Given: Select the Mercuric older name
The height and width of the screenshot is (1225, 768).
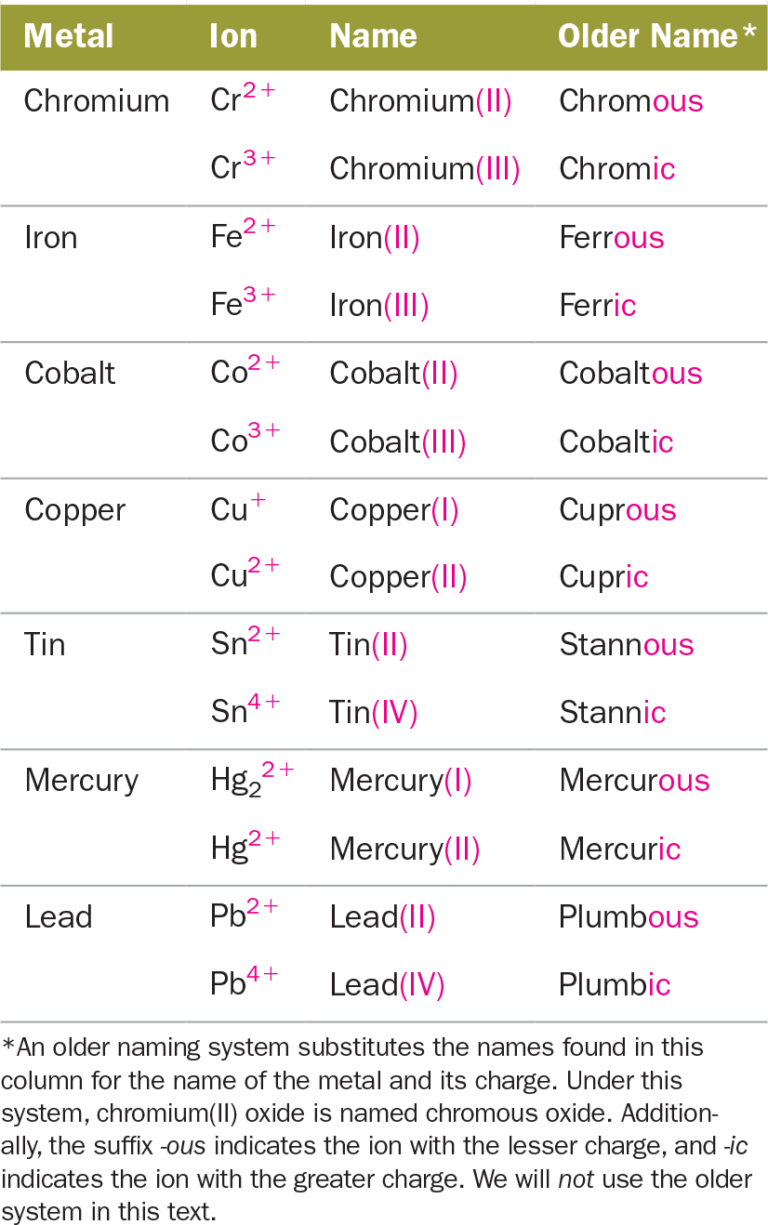Looking at the screenshot, I should [x=620, y=849].
